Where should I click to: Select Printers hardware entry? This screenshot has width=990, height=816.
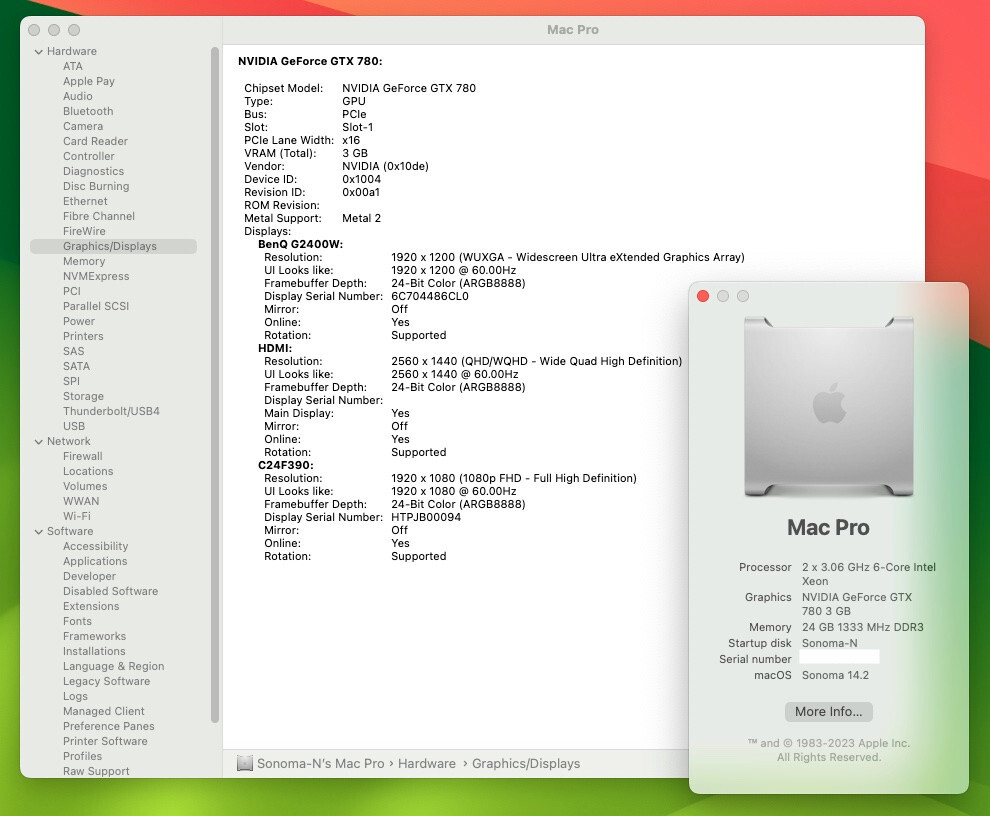pos(83,337)
